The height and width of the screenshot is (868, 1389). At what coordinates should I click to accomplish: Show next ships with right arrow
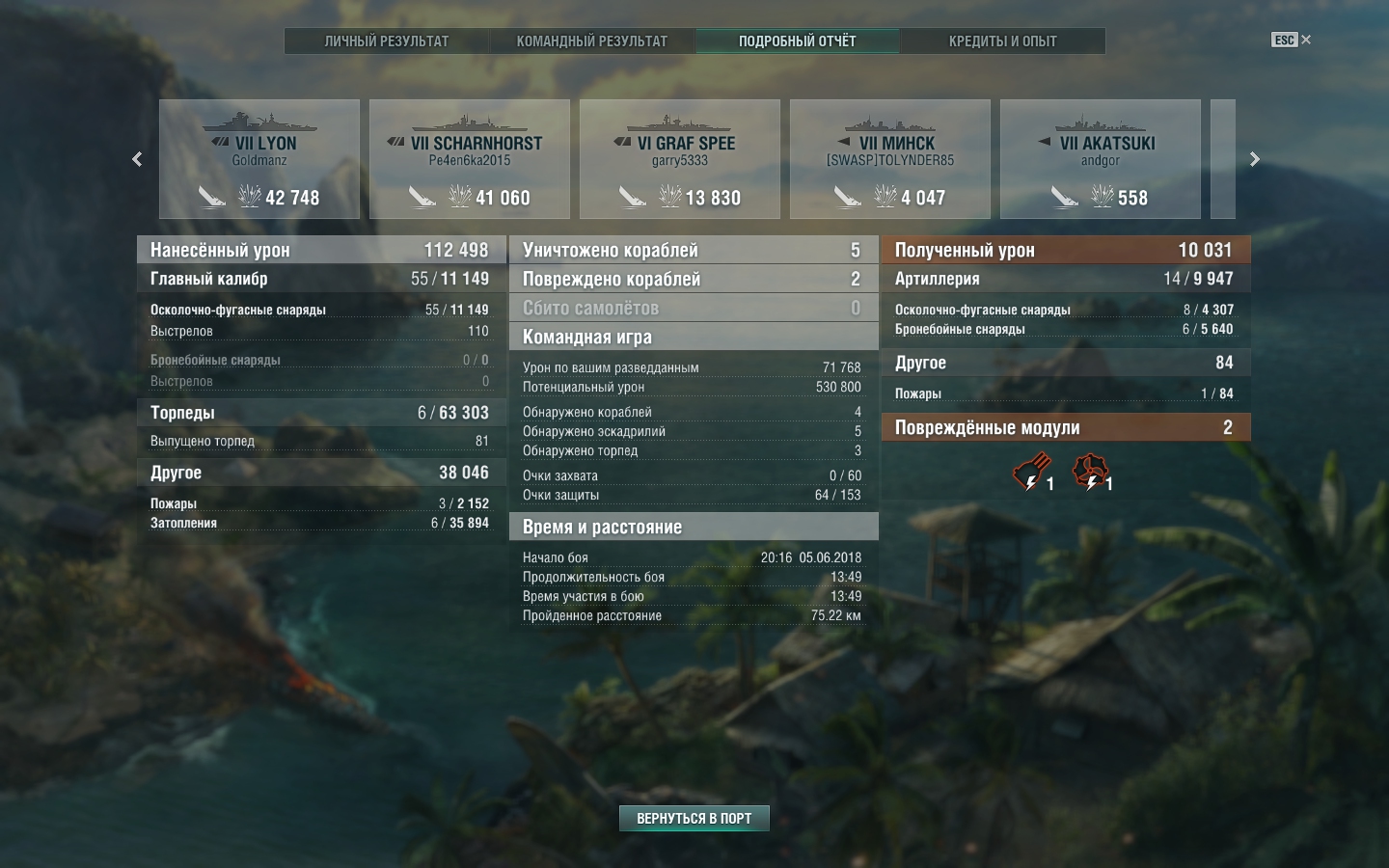pyautogui.click(x=1254, y=159)
